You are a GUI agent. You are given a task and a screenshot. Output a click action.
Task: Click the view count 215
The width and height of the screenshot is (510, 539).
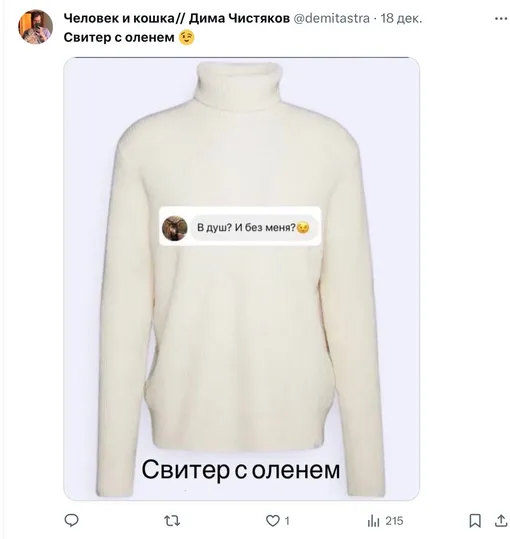[x=394, y=521]
